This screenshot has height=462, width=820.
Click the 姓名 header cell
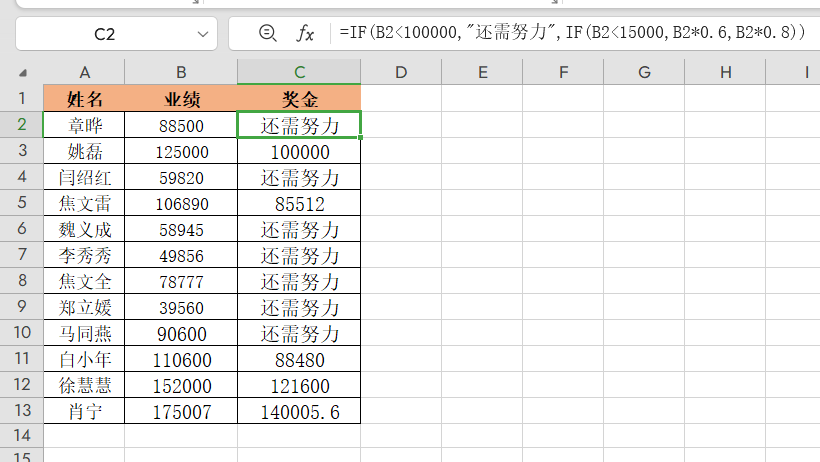[x=84, y=98]
